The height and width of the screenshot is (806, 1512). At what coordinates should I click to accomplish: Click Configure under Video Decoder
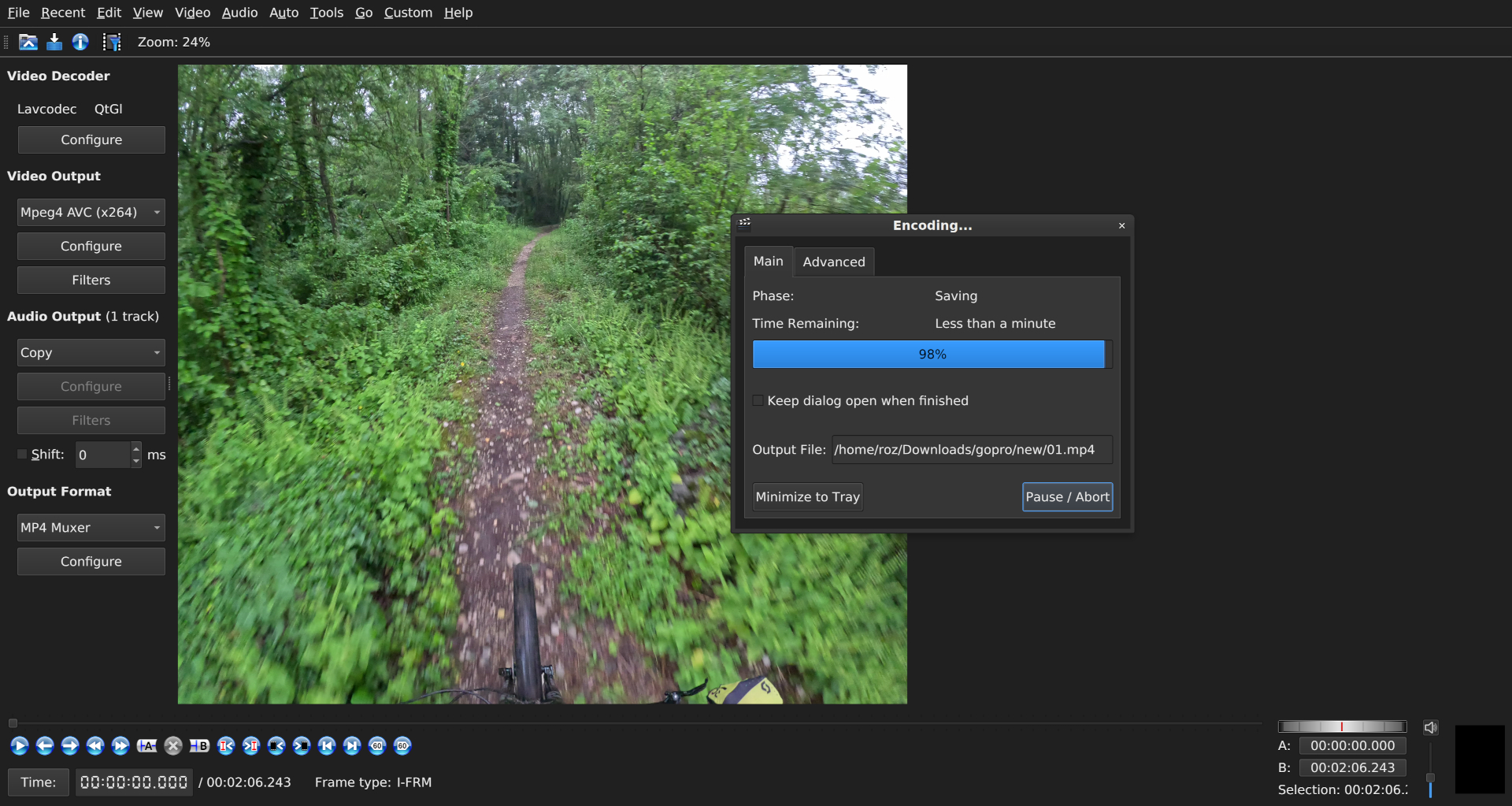(x=91, y=139)
